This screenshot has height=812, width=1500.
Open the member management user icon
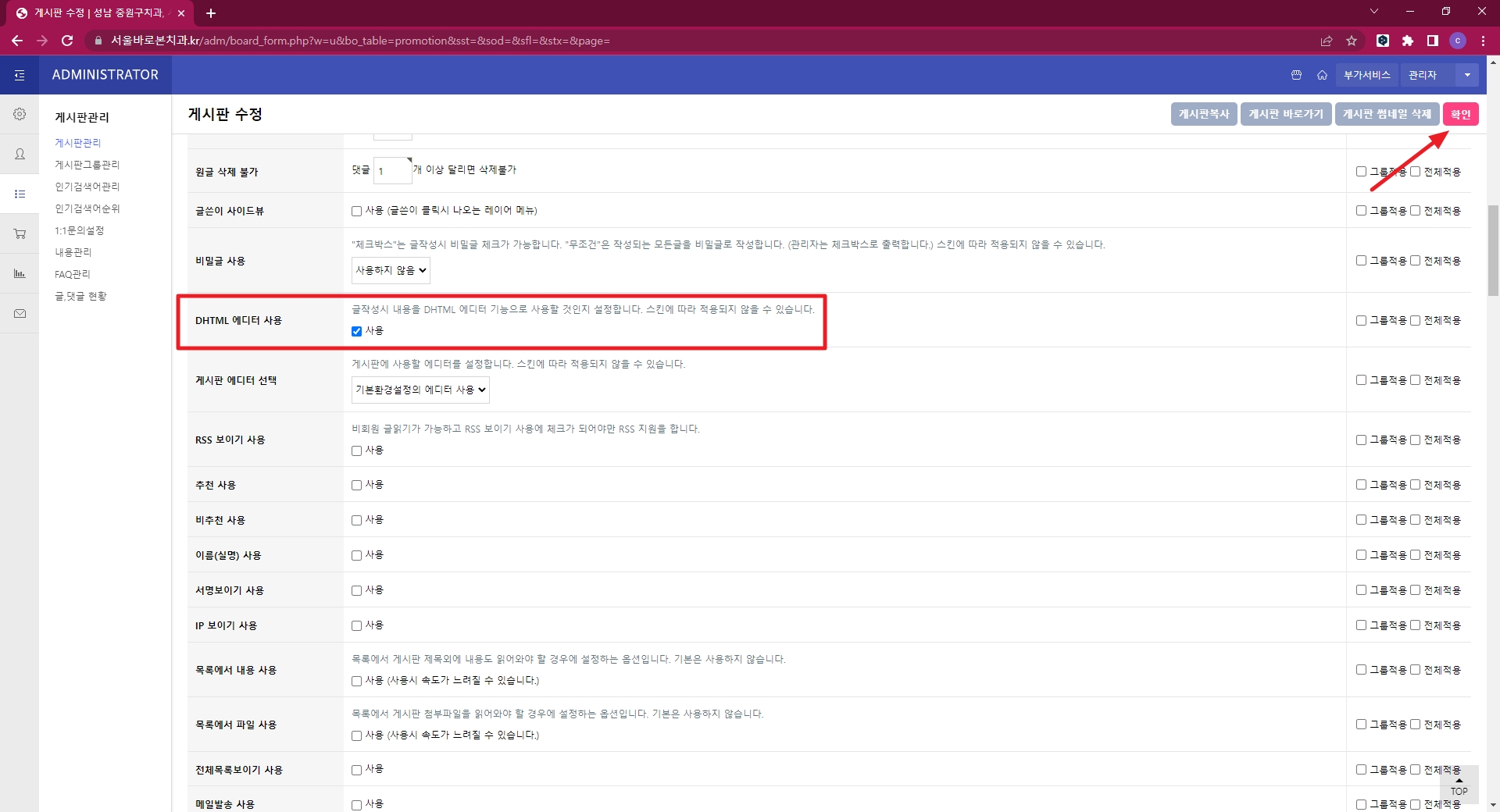20,154
